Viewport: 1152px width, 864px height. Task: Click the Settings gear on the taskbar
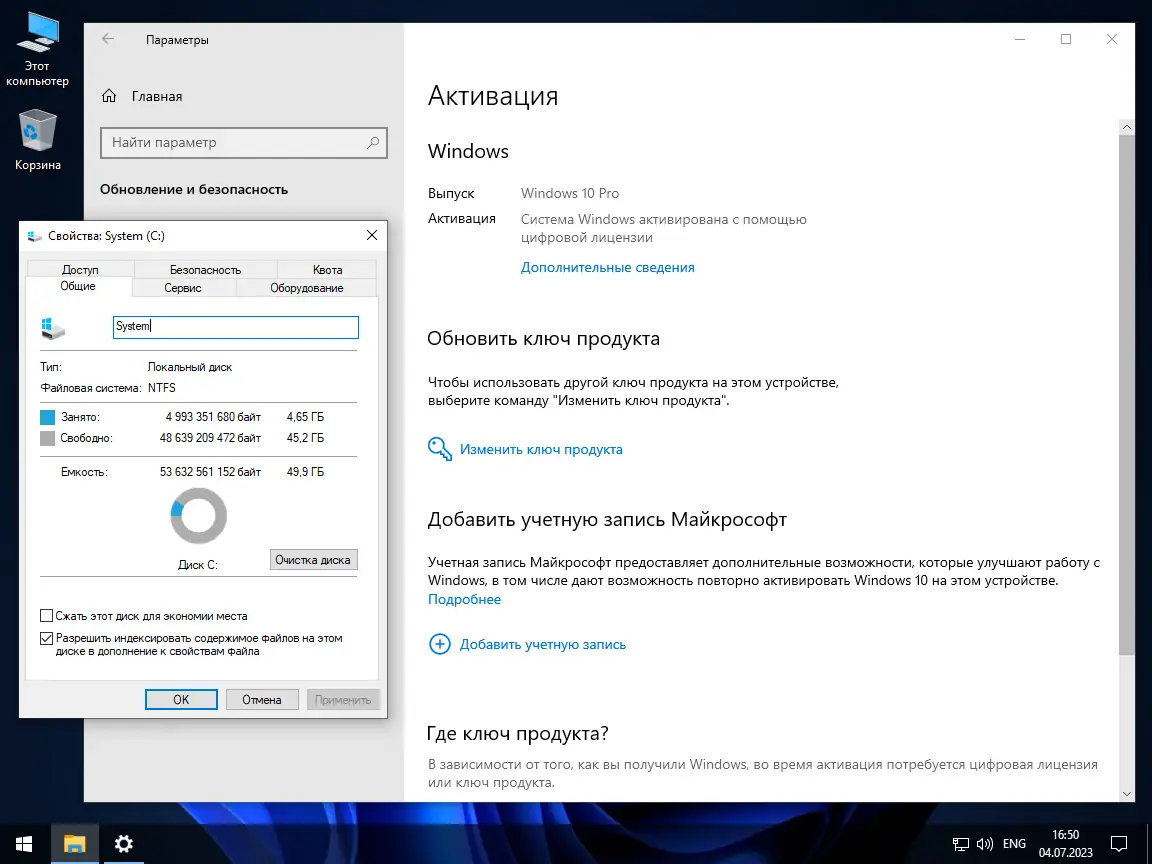(123, 843)
